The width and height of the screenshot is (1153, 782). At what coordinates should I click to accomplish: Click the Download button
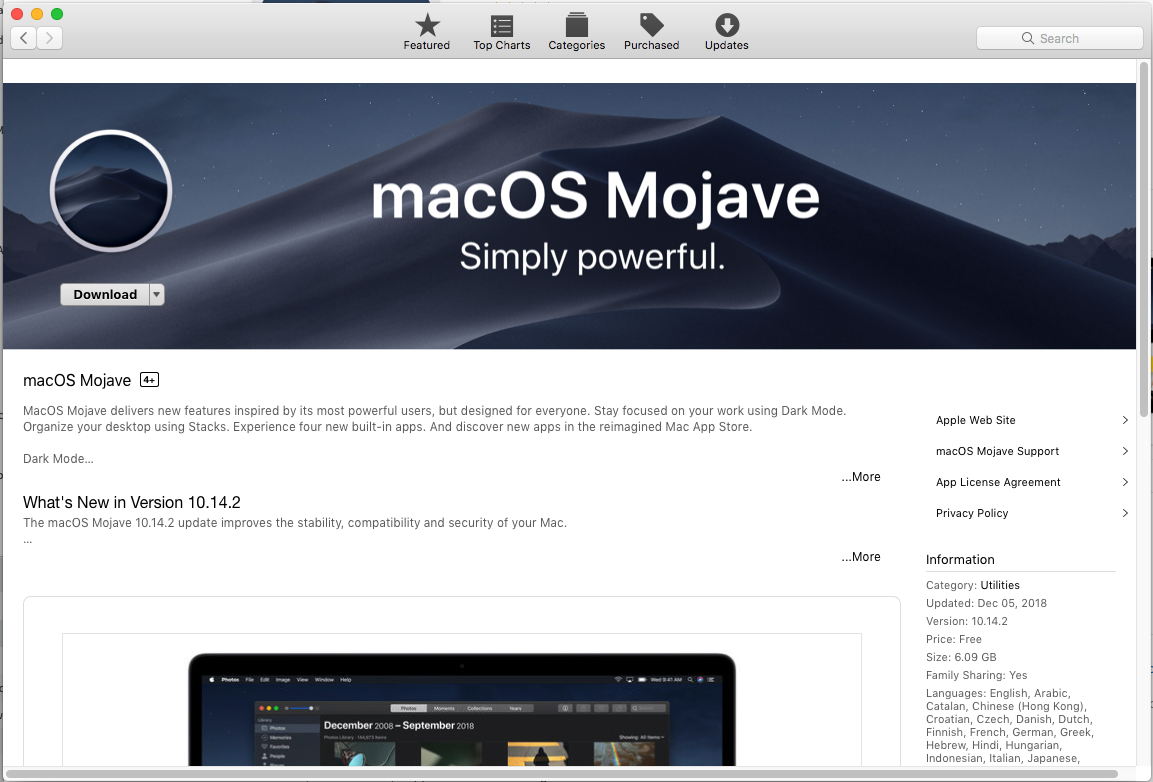point(105,294)
